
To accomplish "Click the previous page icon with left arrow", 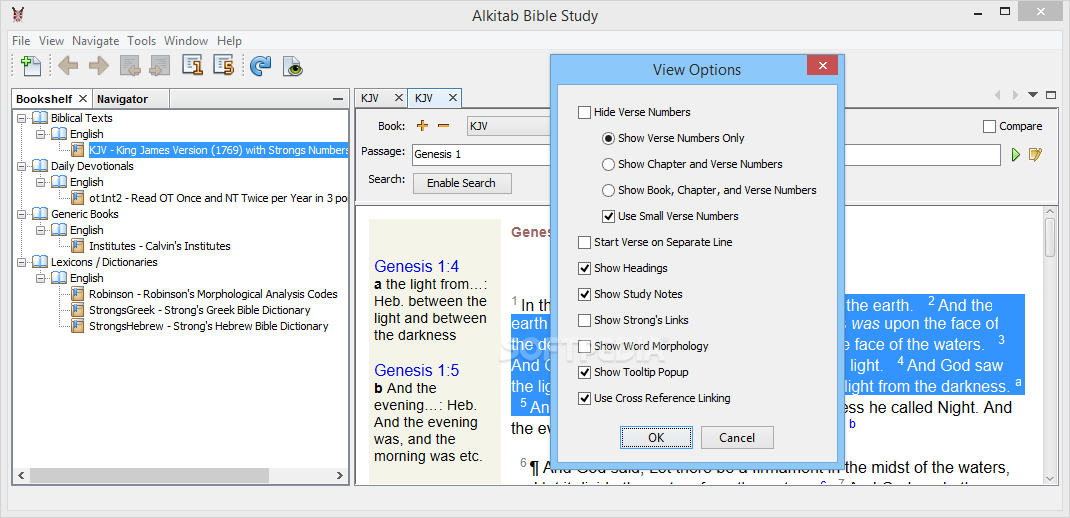I will click(x=130, y=66).
